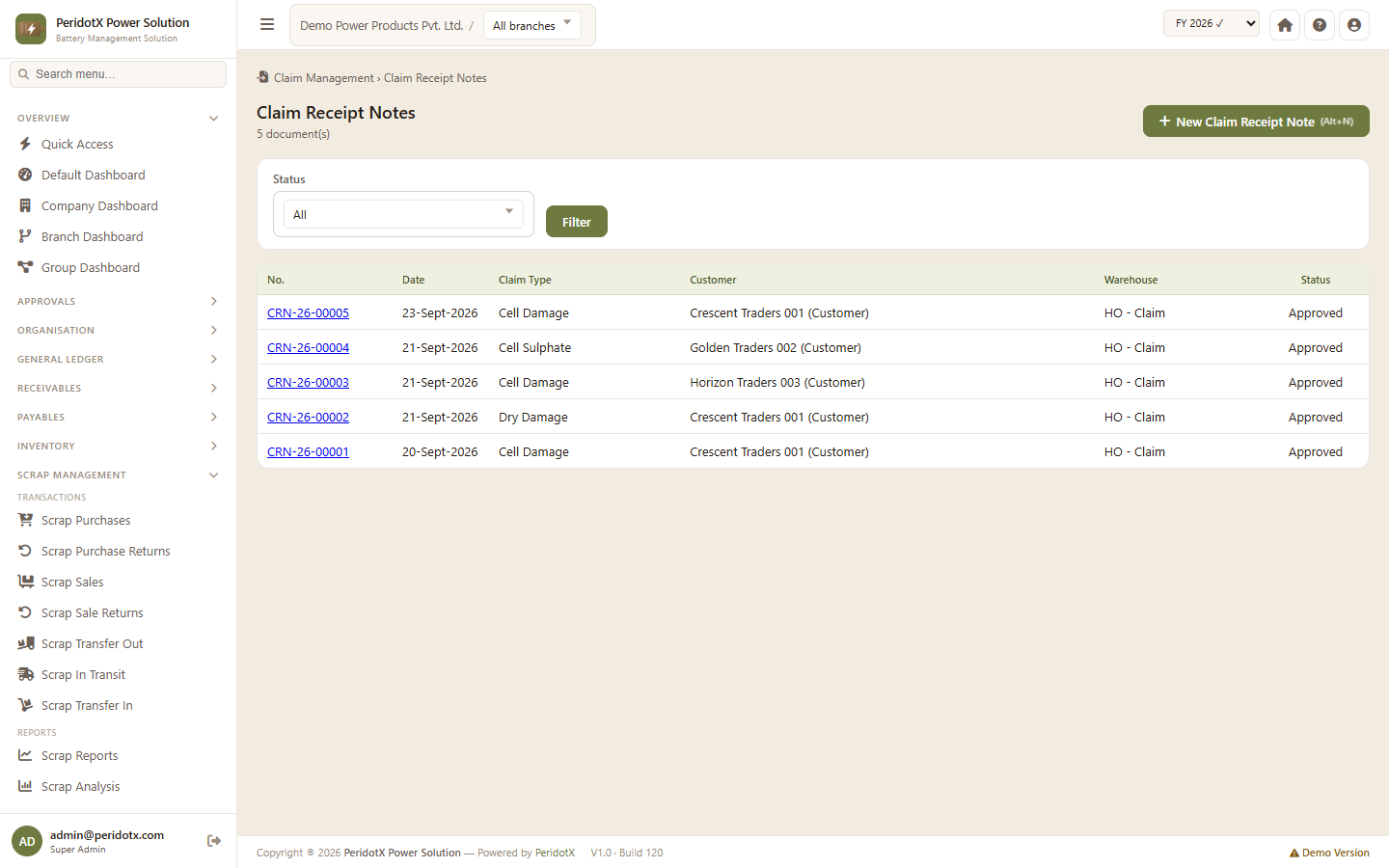Create a New Claim Receipt Note
This screenshot has width=1389, height=868.
pyautogui.click(x=1256, y=122)
